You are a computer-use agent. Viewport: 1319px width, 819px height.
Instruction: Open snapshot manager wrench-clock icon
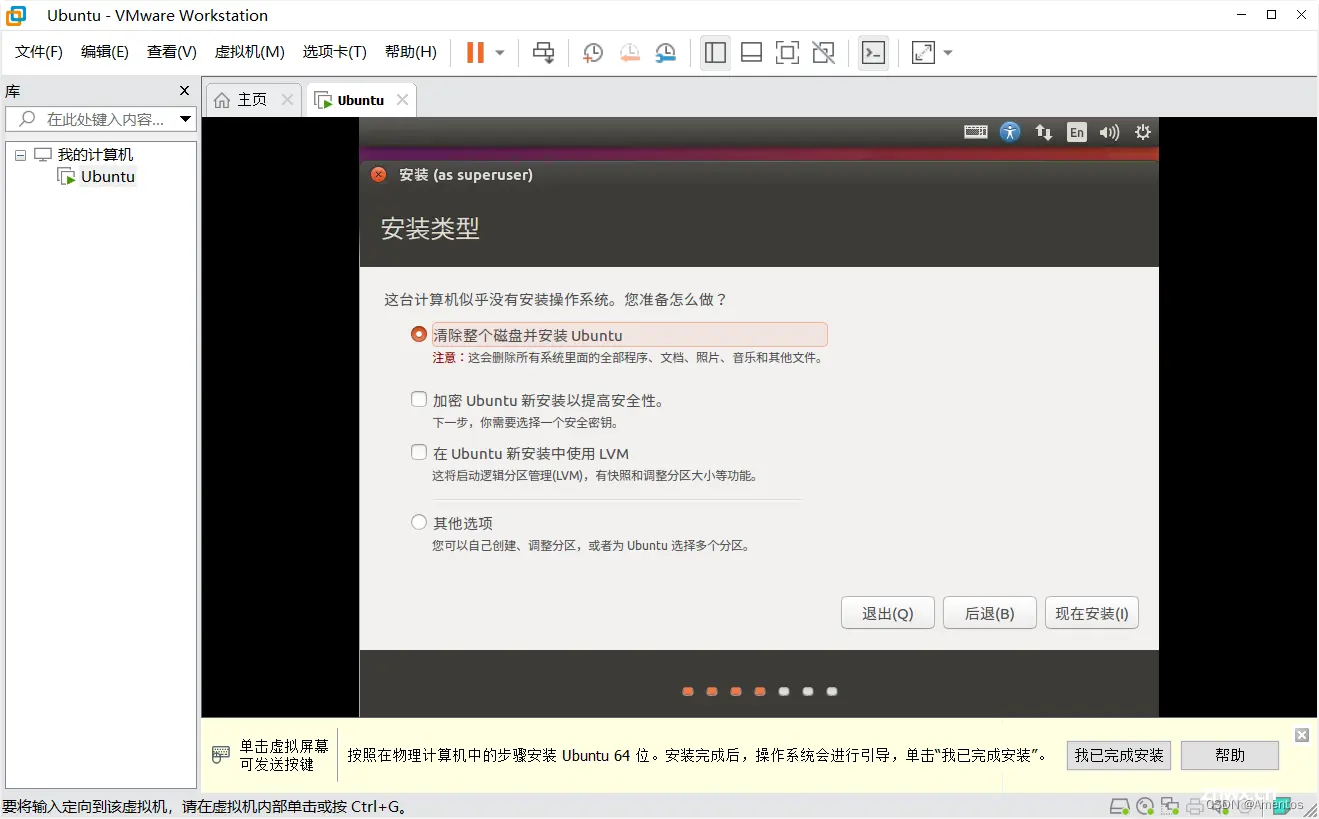[x=665, y=52]
